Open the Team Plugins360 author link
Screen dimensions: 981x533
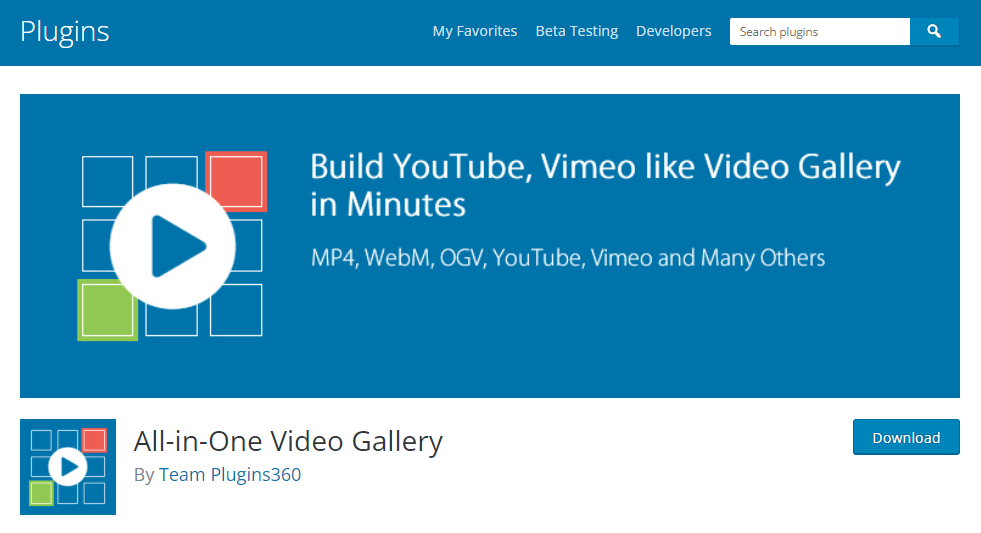pos(230,474)
